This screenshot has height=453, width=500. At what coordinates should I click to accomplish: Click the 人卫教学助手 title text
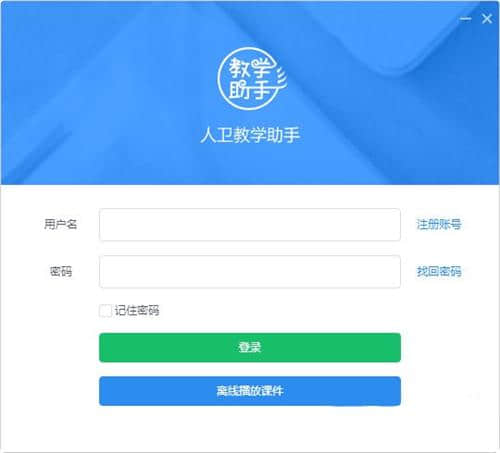250,135
